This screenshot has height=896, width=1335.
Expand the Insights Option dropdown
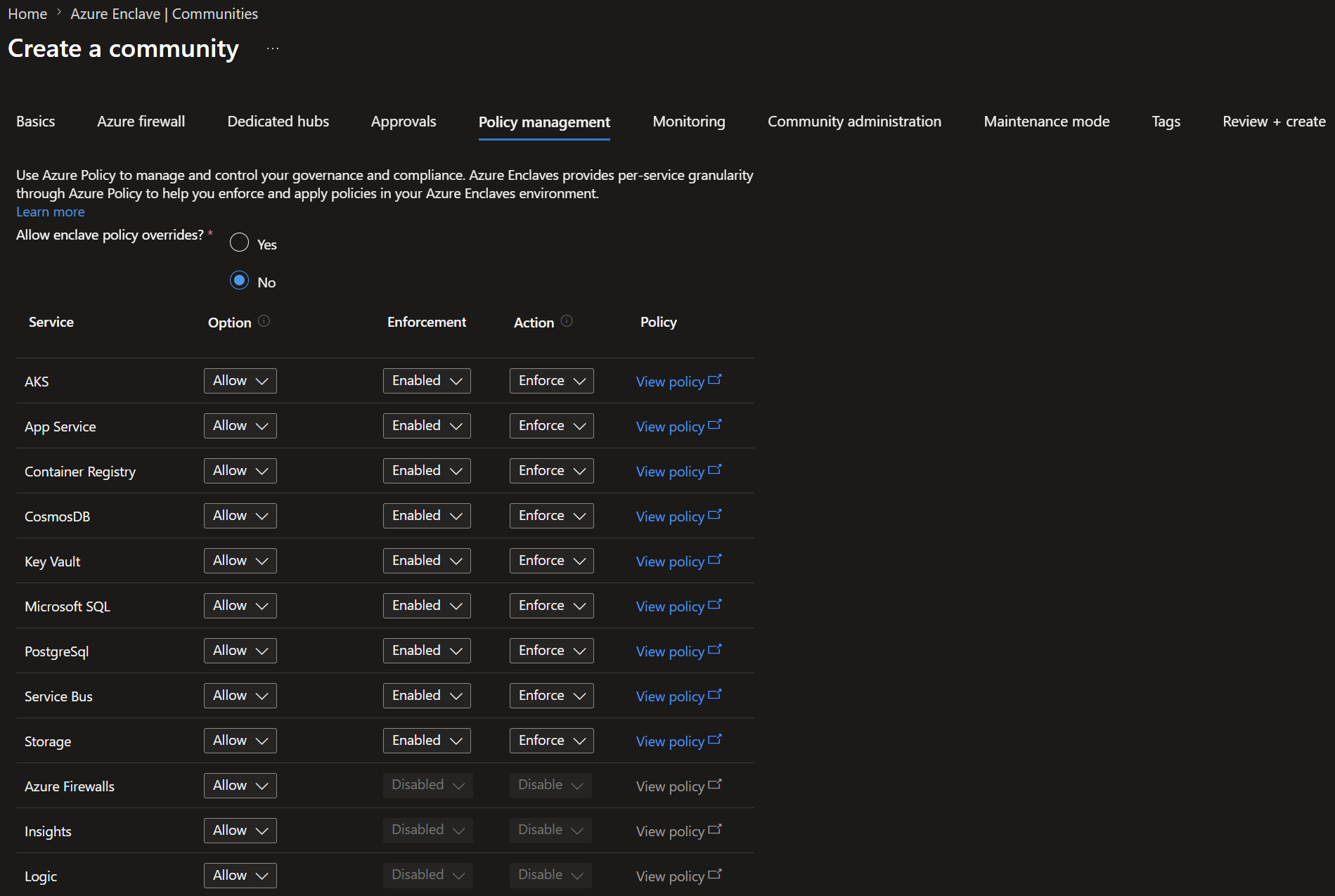pos(240,831)
